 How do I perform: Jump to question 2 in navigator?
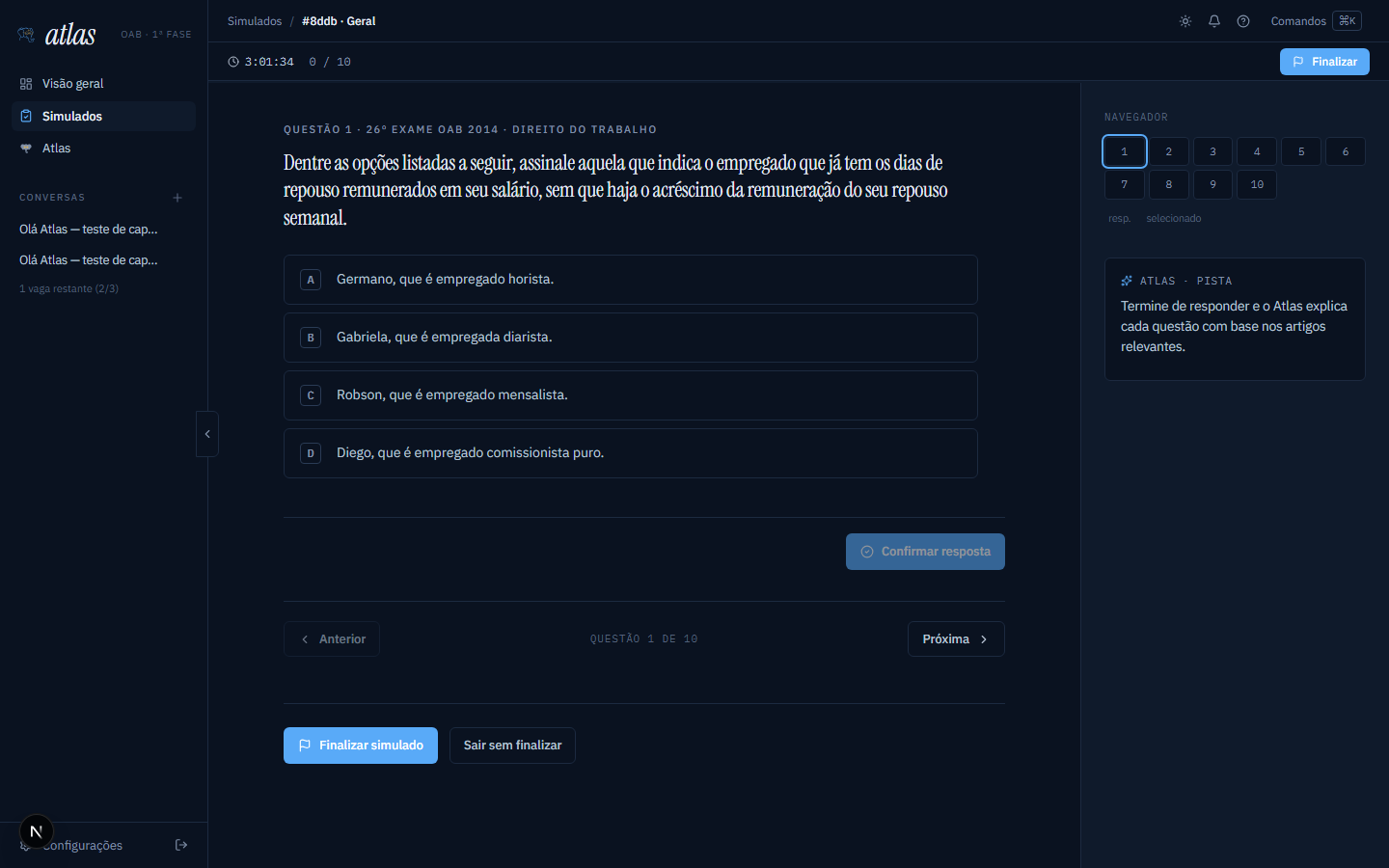click(1169, 151)
